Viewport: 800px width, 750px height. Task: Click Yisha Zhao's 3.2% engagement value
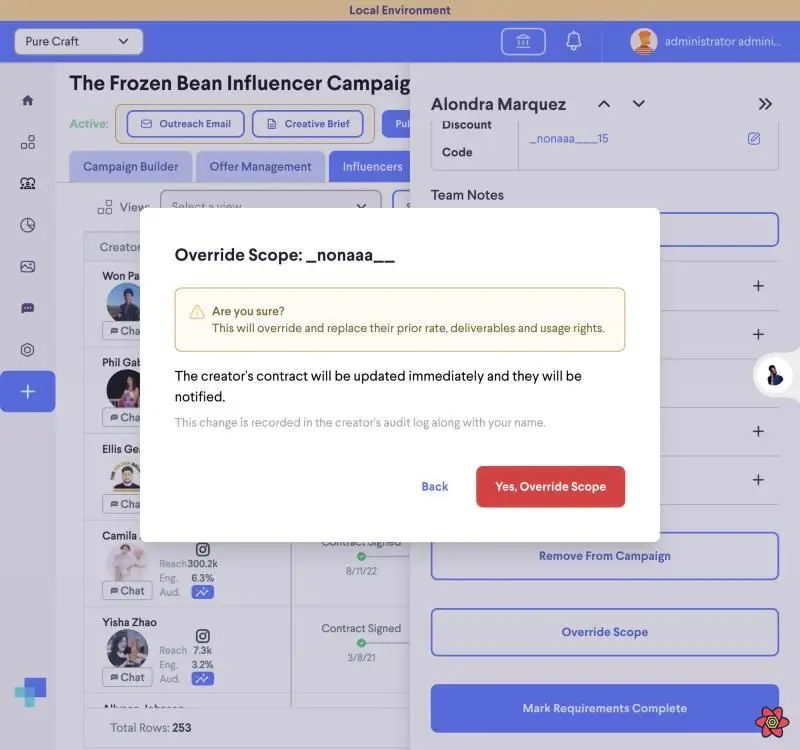[x=202, y=664]
